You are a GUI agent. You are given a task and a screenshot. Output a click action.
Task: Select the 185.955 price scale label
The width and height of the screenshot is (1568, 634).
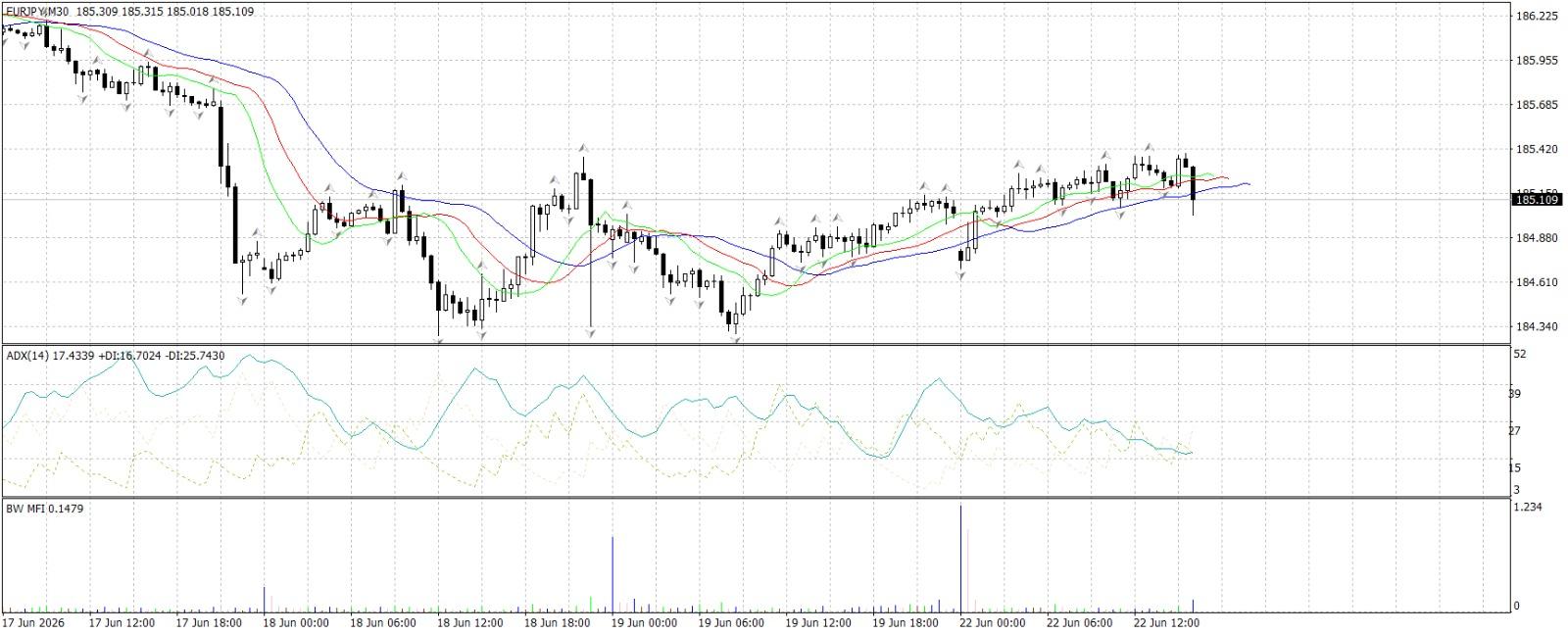click(1536, 61)
